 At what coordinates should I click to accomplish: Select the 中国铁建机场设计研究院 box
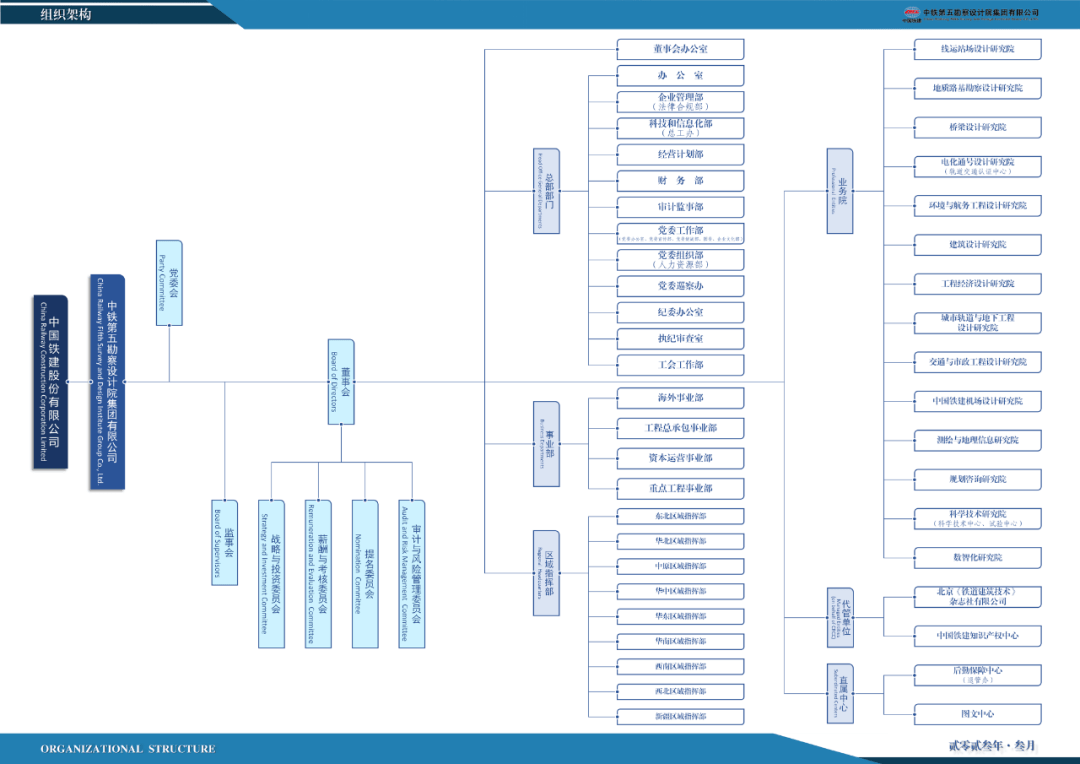977,401
